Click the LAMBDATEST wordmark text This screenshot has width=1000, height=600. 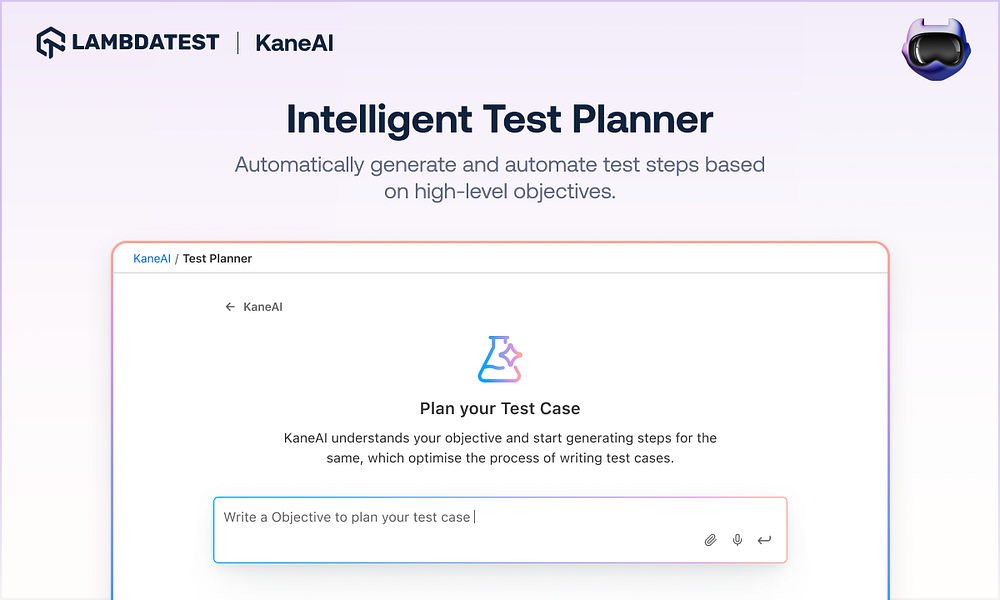click(145, 43)
